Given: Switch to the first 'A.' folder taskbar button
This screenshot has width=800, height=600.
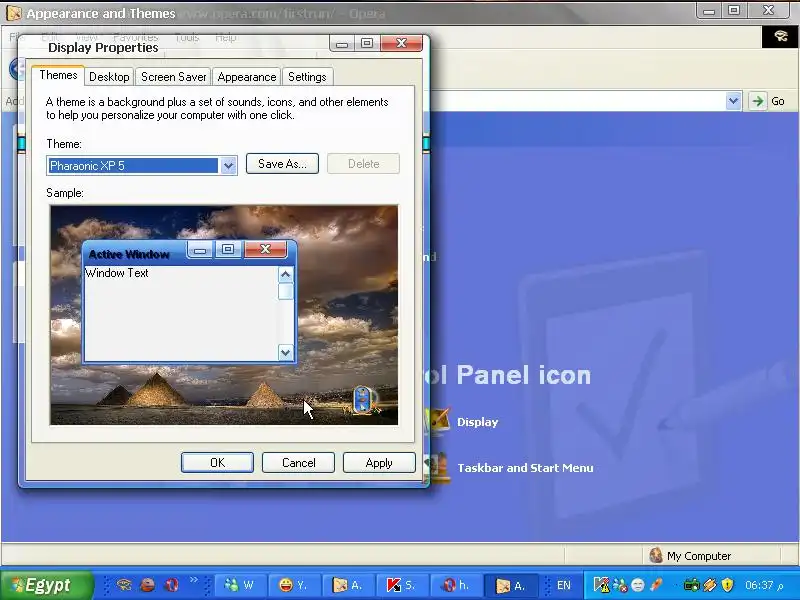Looking at the screenshot, I should 348,585.
